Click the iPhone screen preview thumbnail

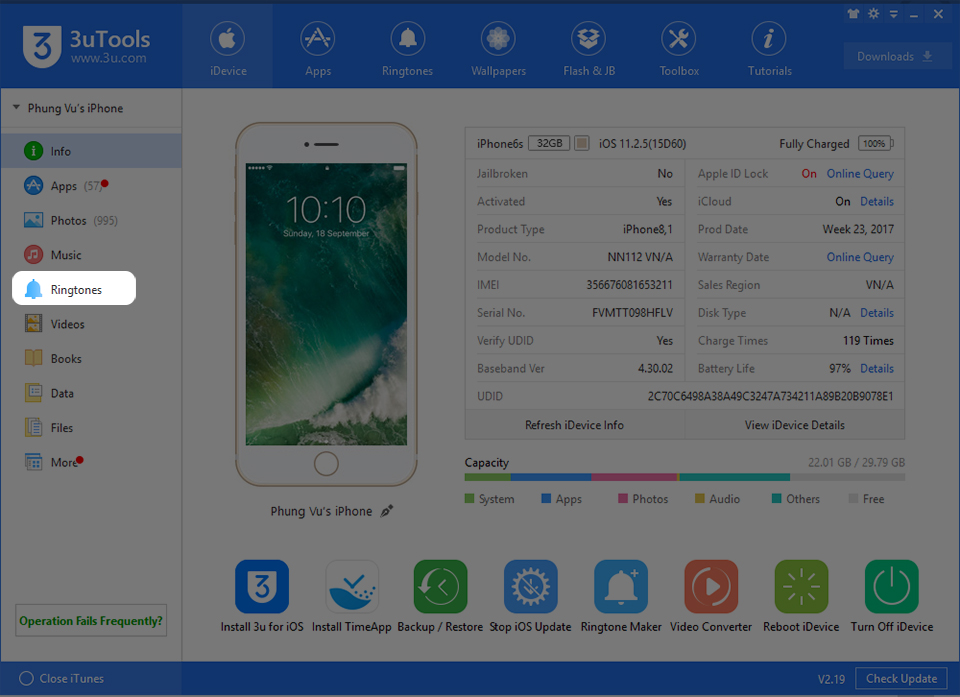click(326, 304)
